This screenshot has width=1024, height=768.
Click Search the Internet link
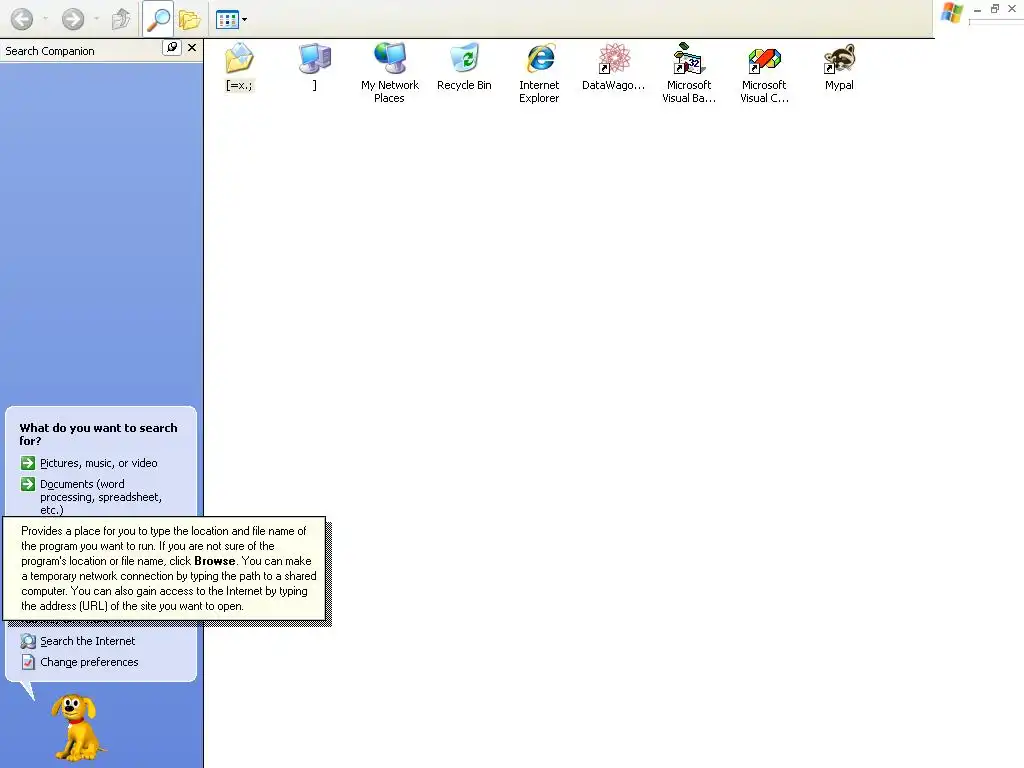pos(88,641)
